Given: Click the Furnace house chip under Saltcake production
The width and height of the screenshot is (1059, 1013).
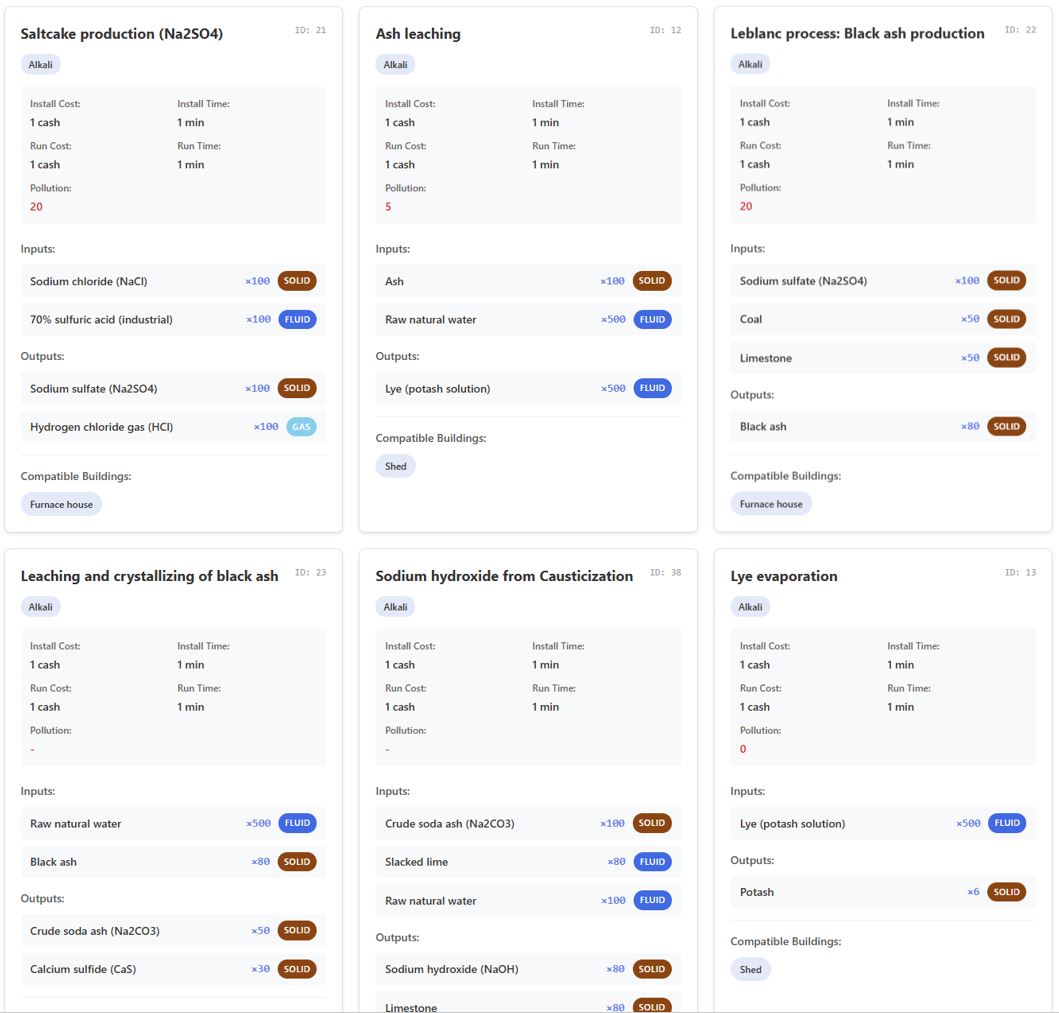Looking at the screenshot, I should click(x=61, y=504).
